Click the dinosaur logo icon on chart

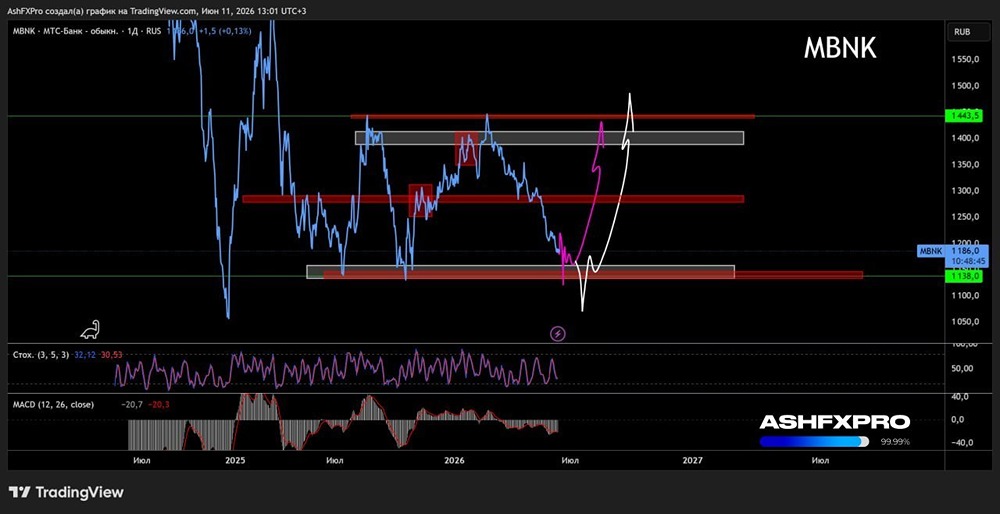point(89,329)
